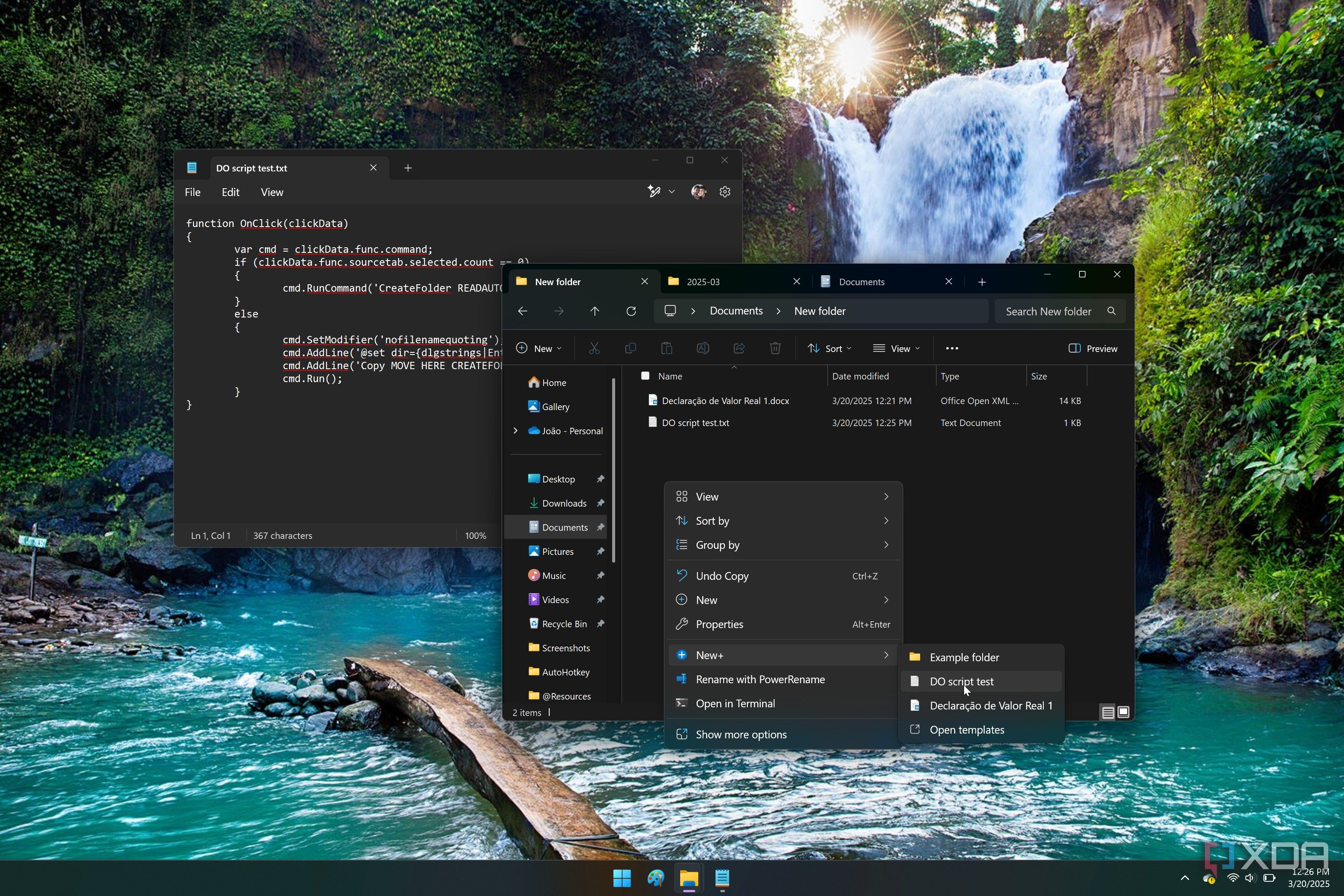Click Documents in the address bar breadcrumb
The height and width of the screenshot is (896, 1344).
(736, 311)
